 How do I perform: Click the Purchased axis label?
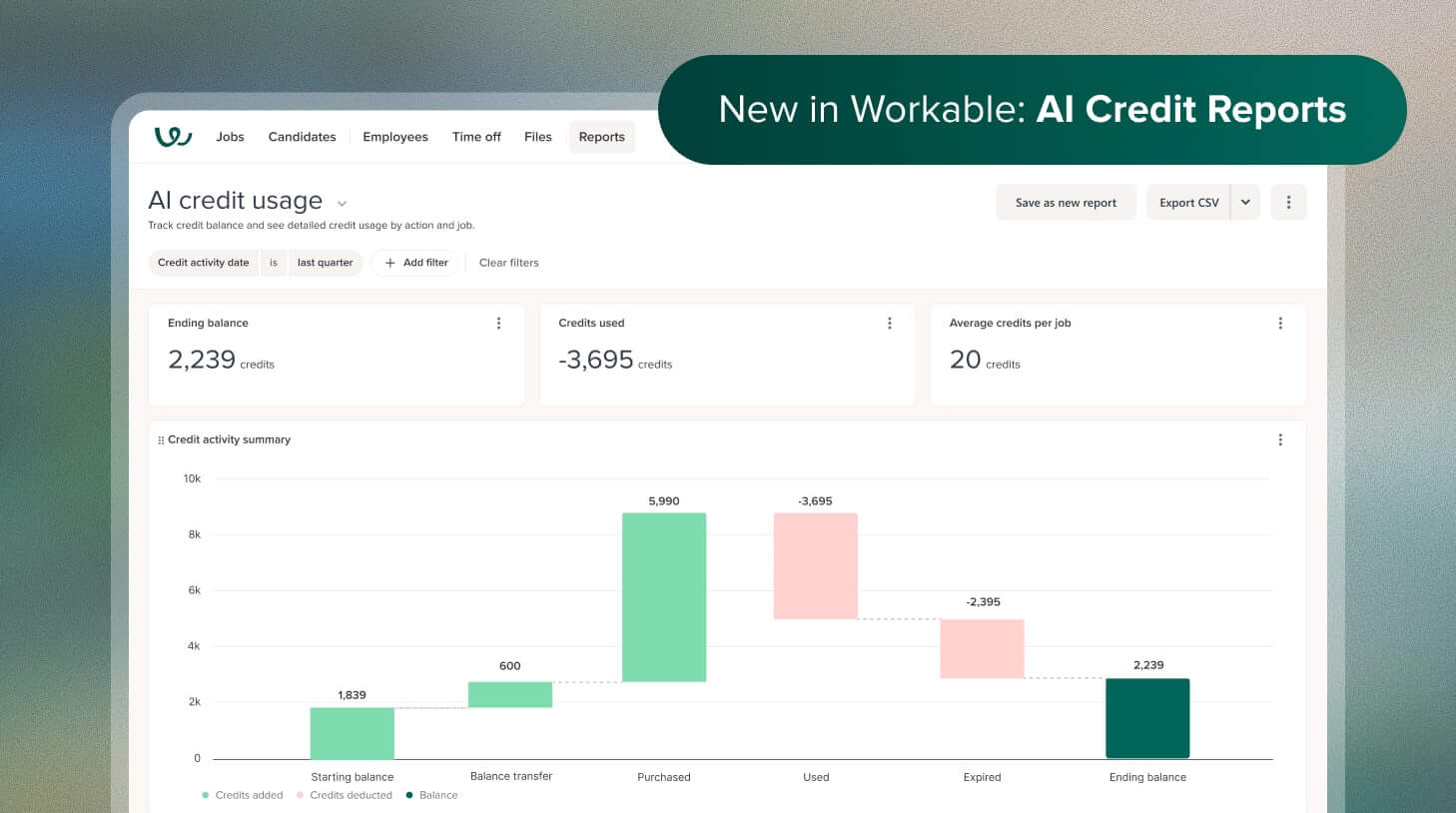pos(664,777)
